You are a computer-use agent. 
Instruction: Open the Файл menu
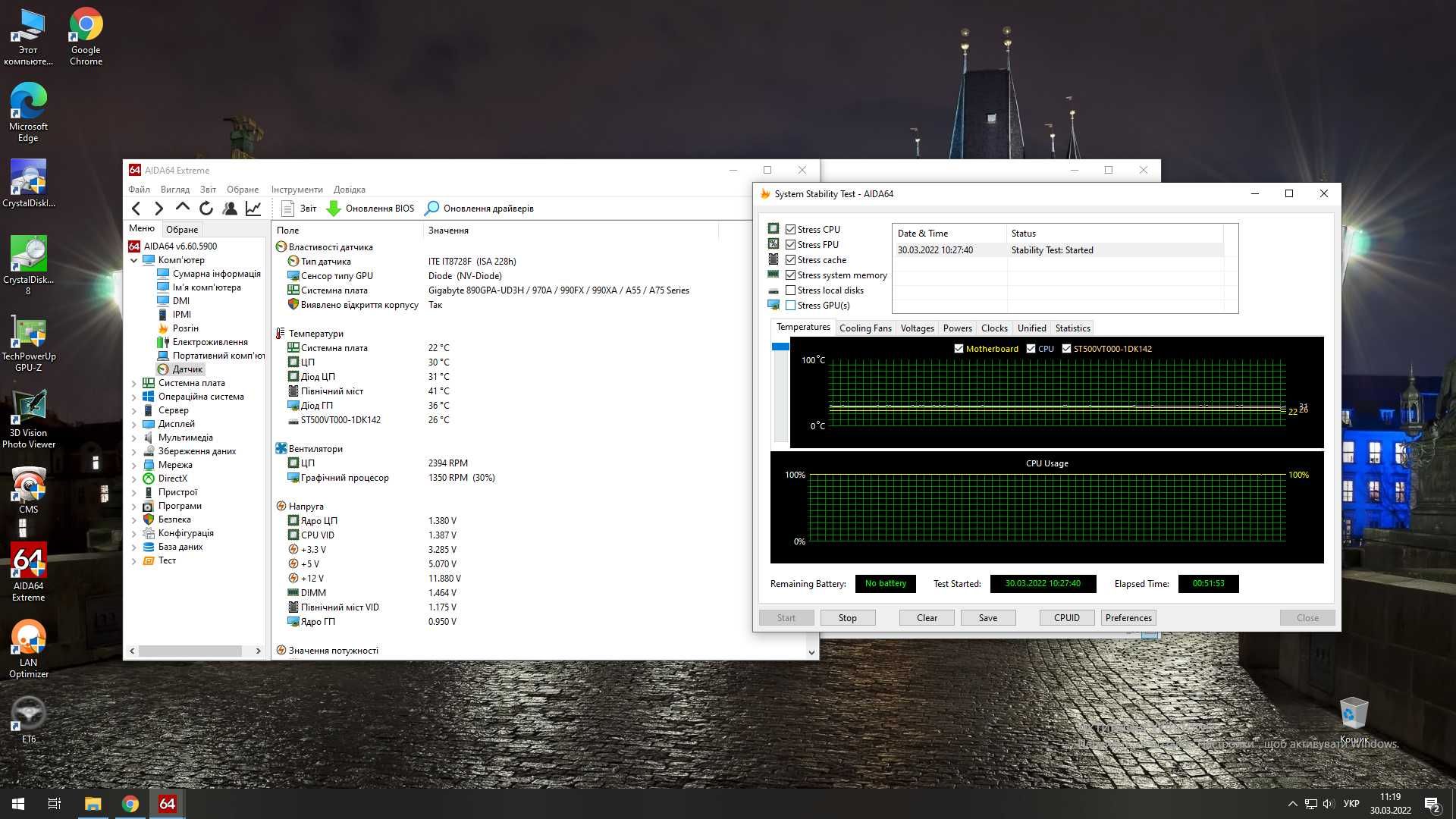tap(139, 190)
